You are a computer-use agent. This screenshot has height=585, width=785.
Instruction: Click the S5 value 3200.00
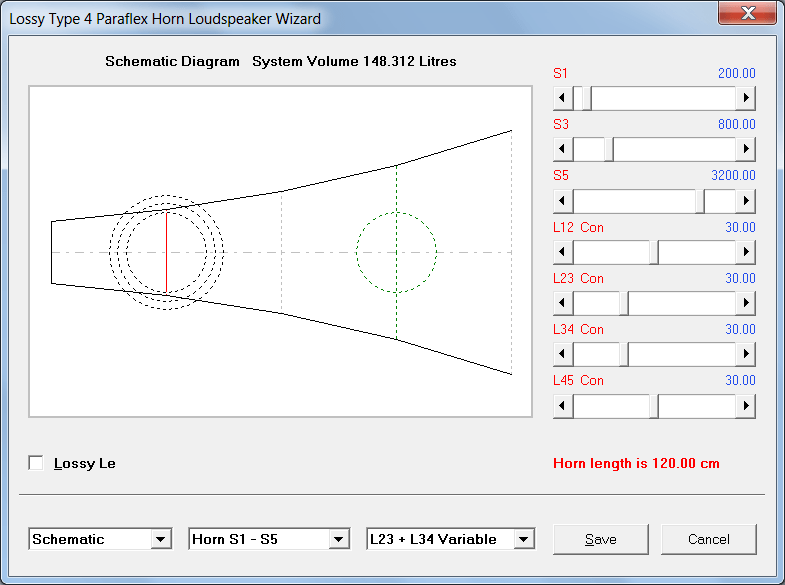click(733, 175)
